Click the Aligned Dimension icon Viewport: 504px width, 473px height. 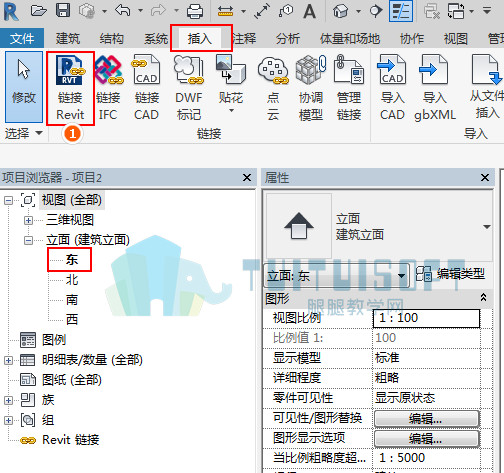[x=262, y=11]
